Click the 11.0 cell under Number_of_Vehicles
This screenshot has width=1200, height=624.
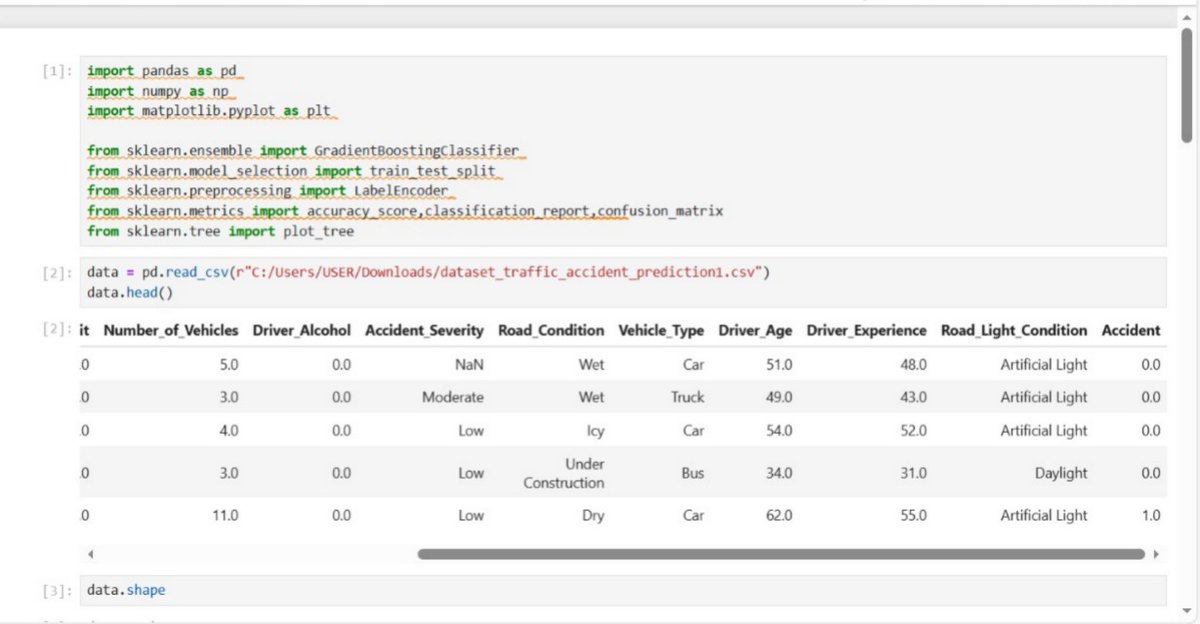[x=225, y=516]
